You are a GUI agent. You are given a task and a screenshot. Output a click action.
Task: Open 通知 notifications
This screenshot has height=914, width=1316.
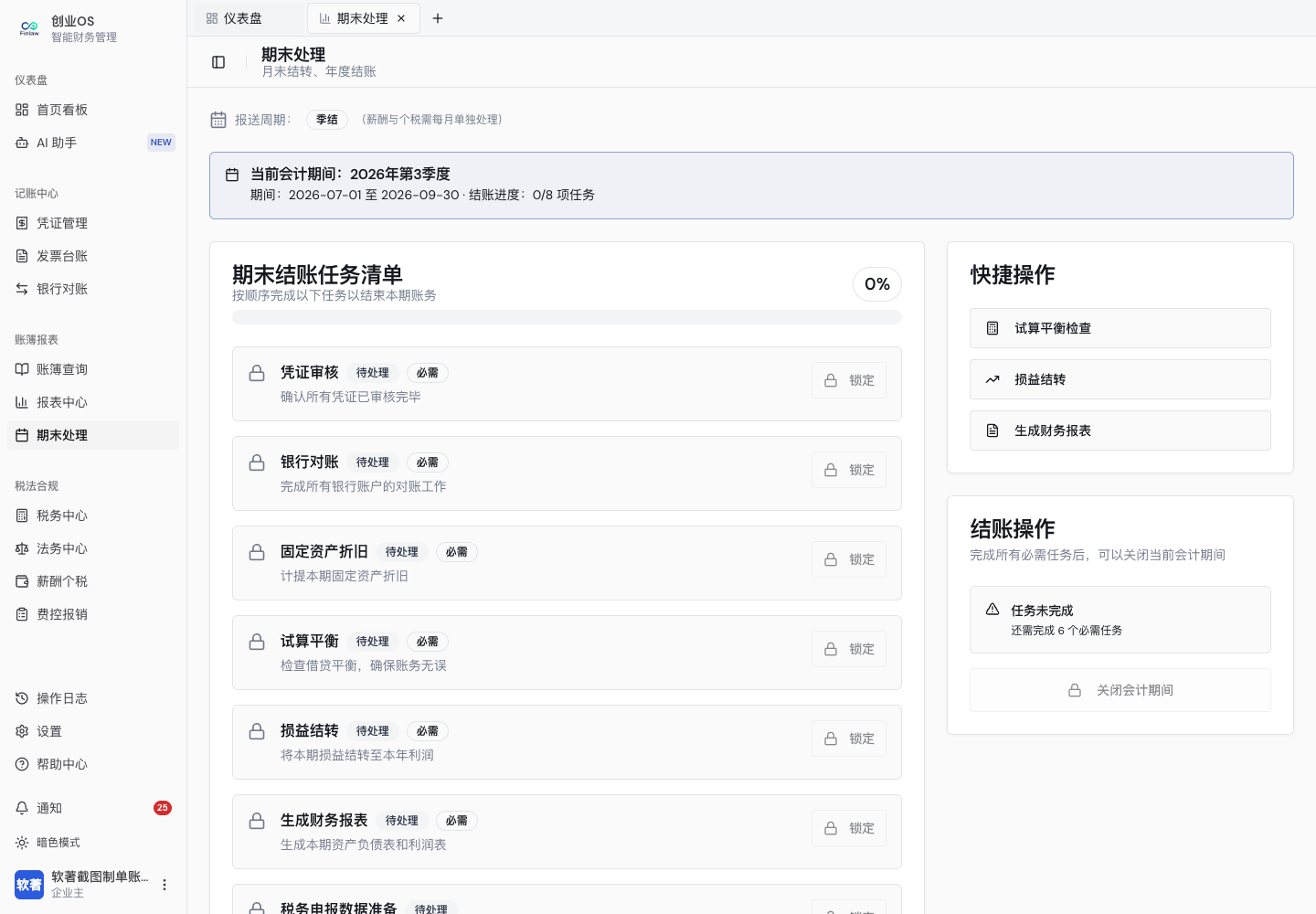pos(93,808)
